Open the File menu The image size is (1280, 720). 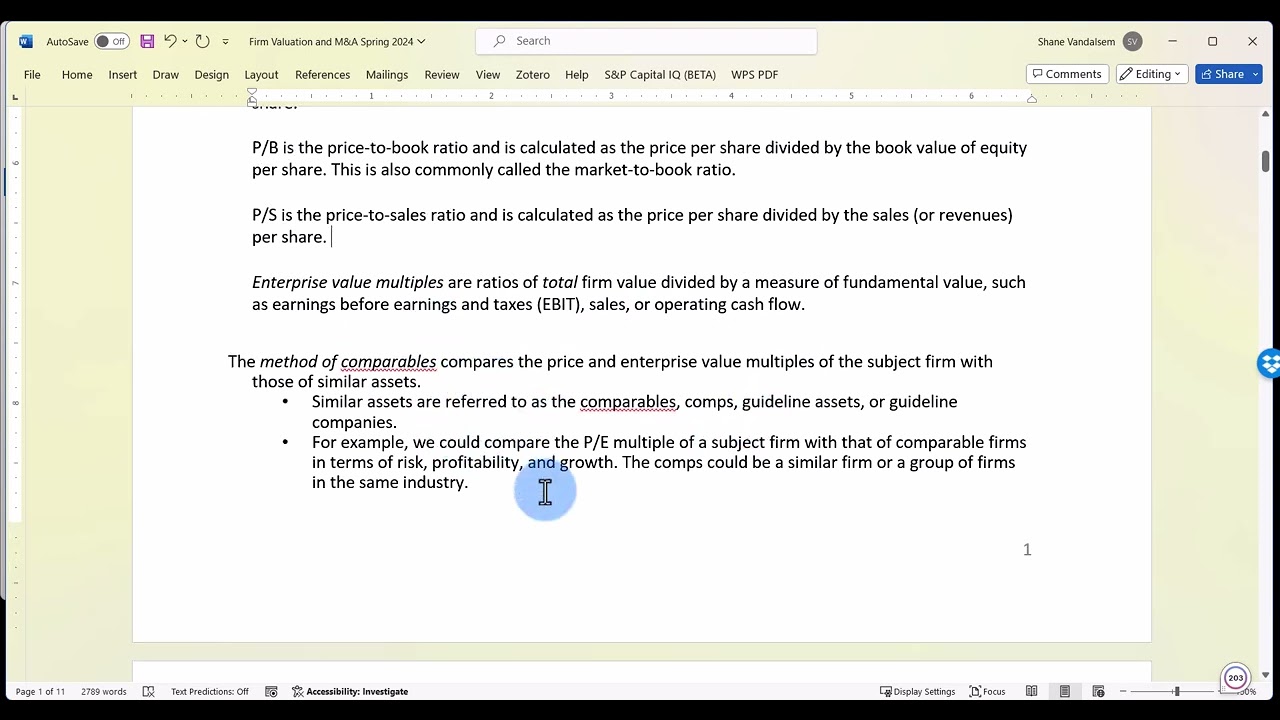[32, 75]
